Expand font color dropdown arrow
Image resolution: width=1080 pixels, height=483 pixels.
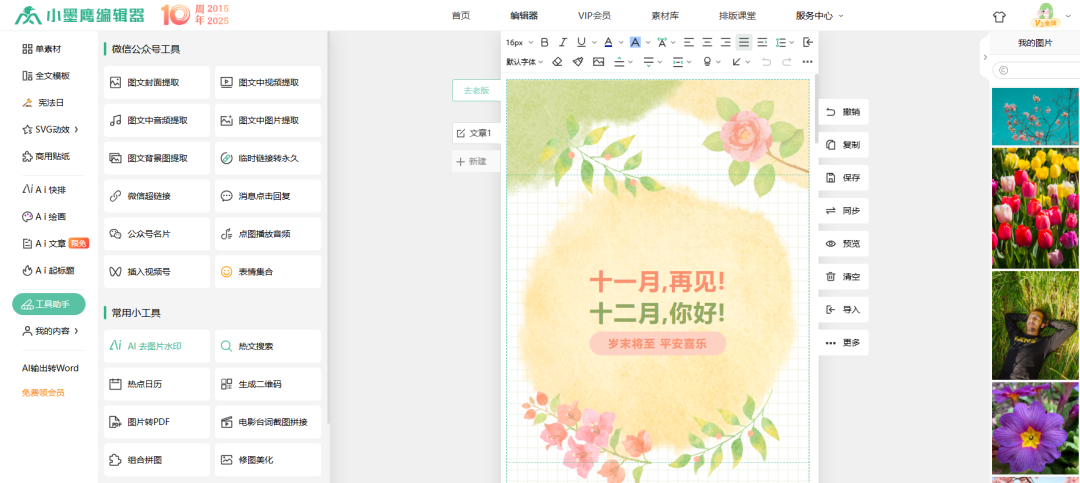pyautogui.click(x=621, y=43)
